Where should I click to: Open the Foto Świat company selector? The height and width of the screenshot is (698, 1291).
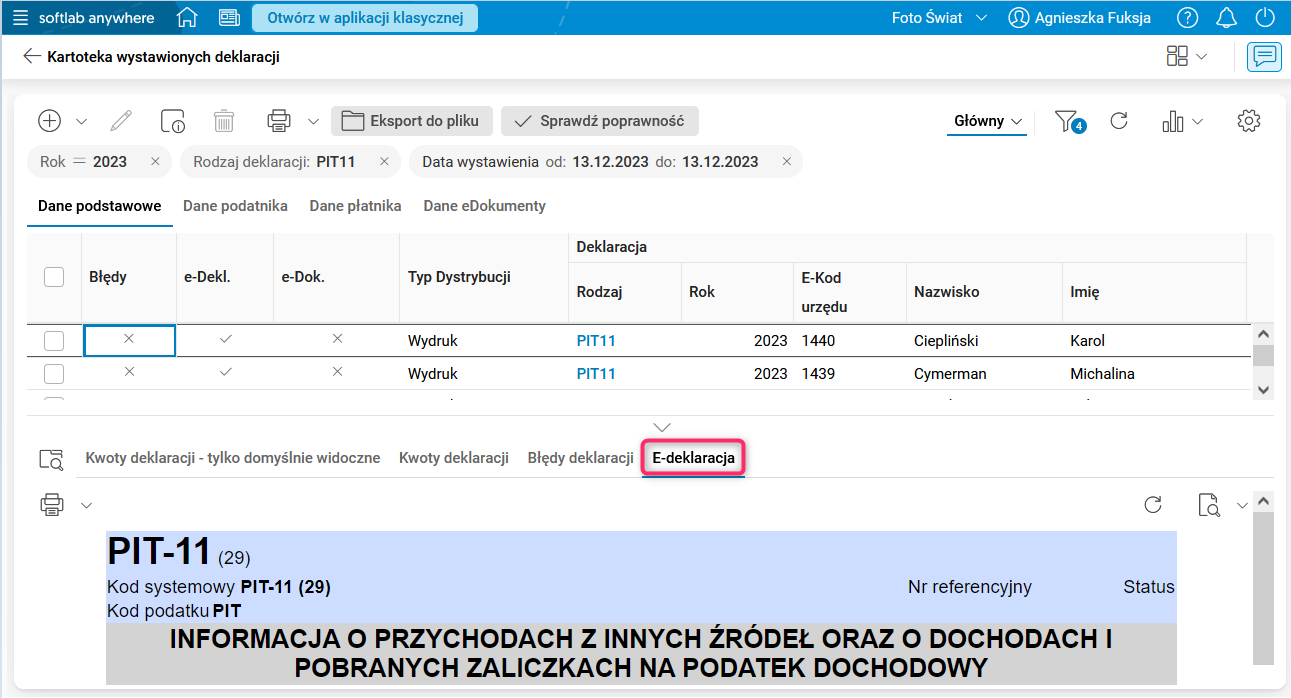pyautogui.click(x=937, y=17)
